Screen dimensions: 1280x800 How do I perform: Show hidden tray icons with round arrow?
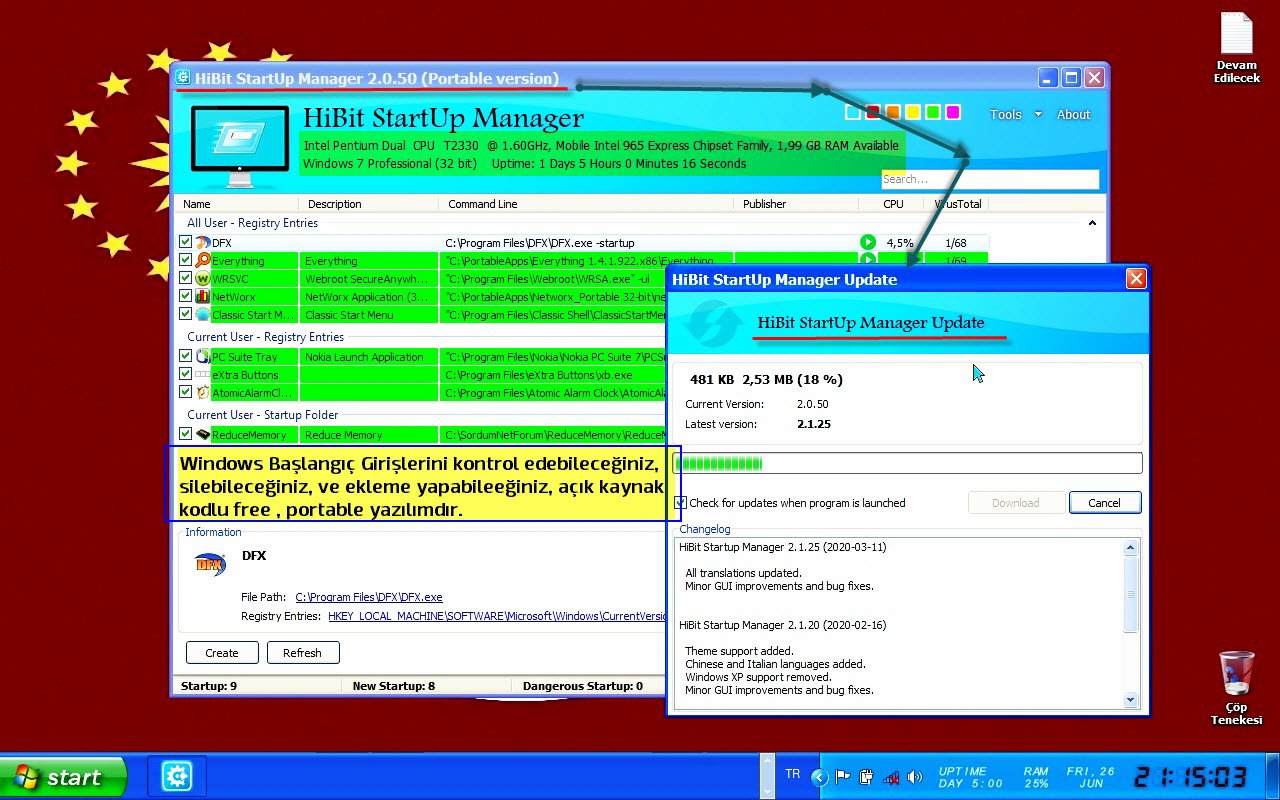point(820,777)
